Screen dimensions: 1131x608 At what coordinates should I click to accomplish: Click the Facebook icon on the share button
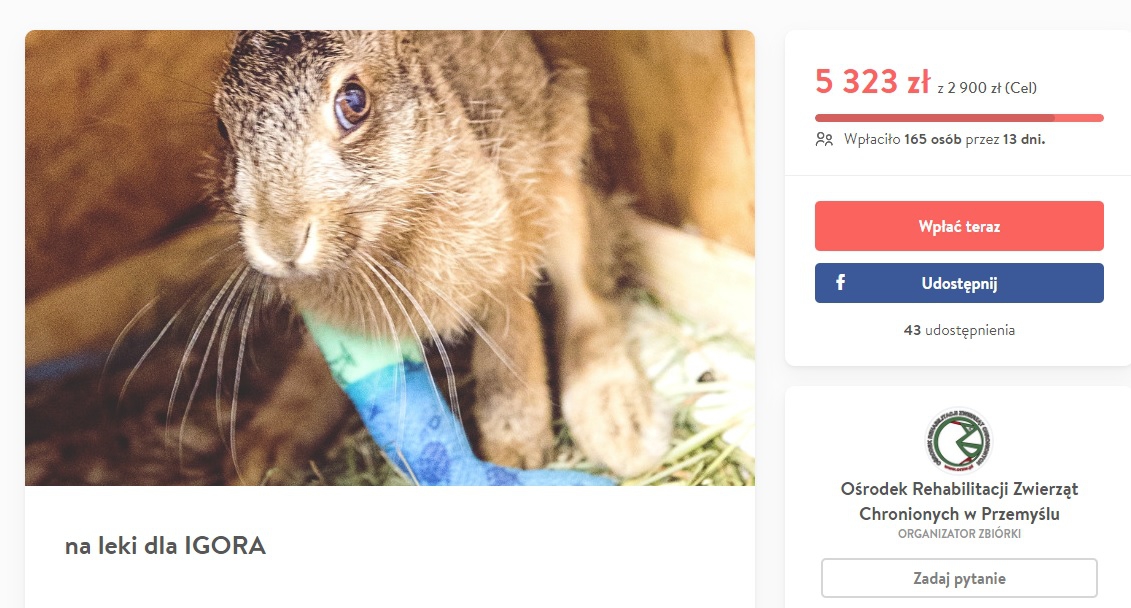pyautogui.click(x=840, y=283)
